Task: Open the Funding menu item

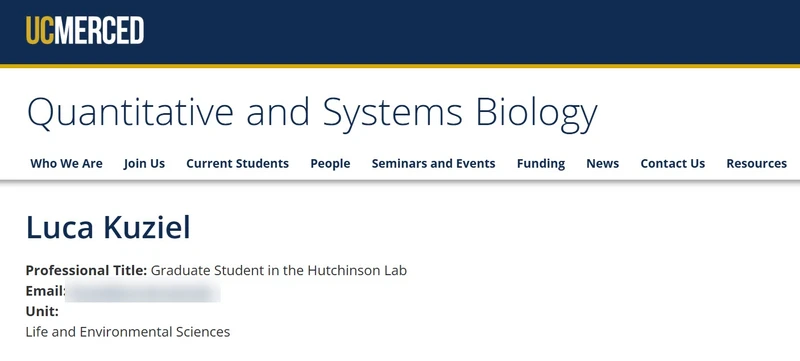Action: (x=541, y=164)
